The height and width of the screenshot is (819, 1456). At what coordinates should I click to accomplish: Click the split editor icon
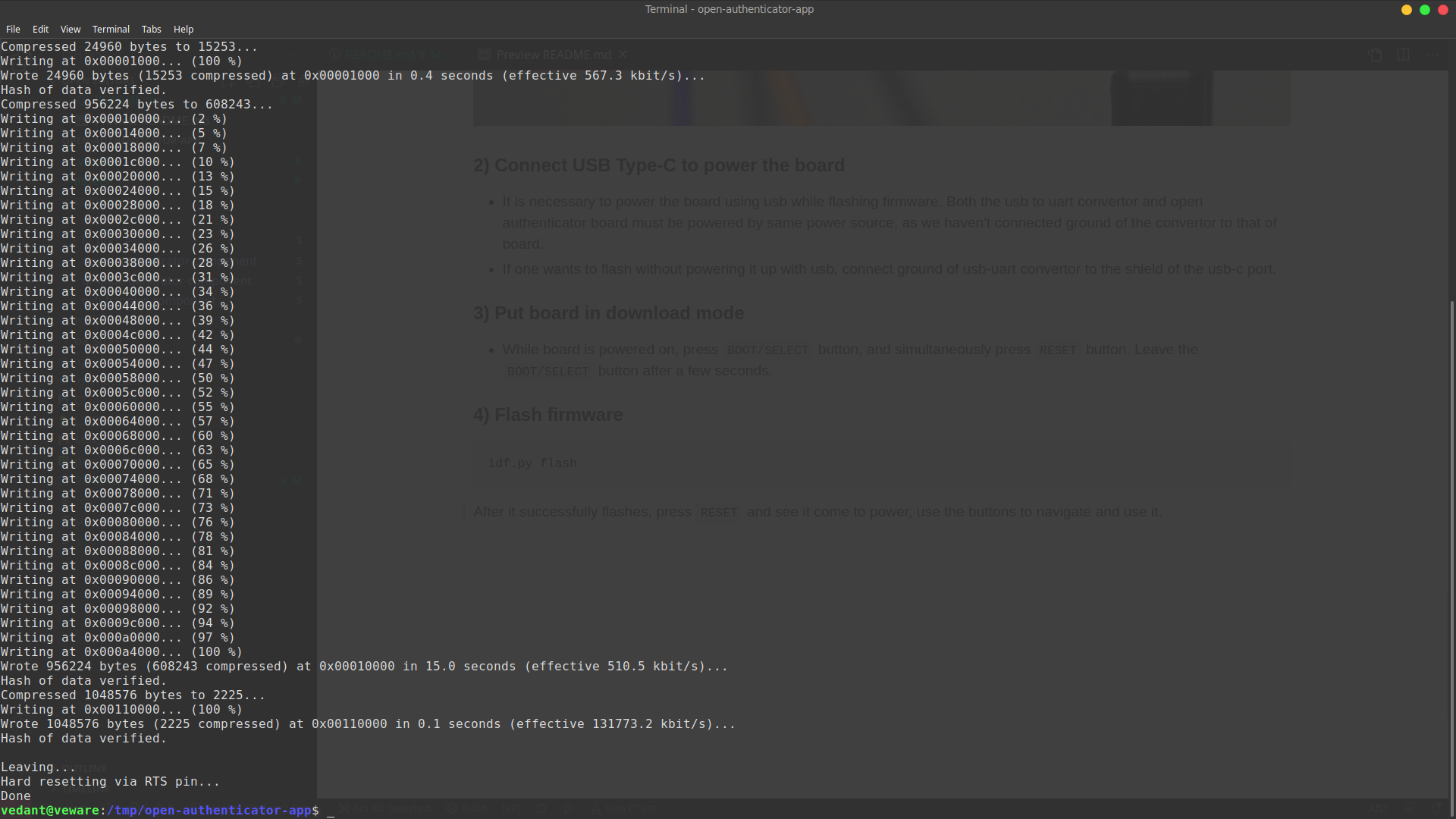point(1403,55)
